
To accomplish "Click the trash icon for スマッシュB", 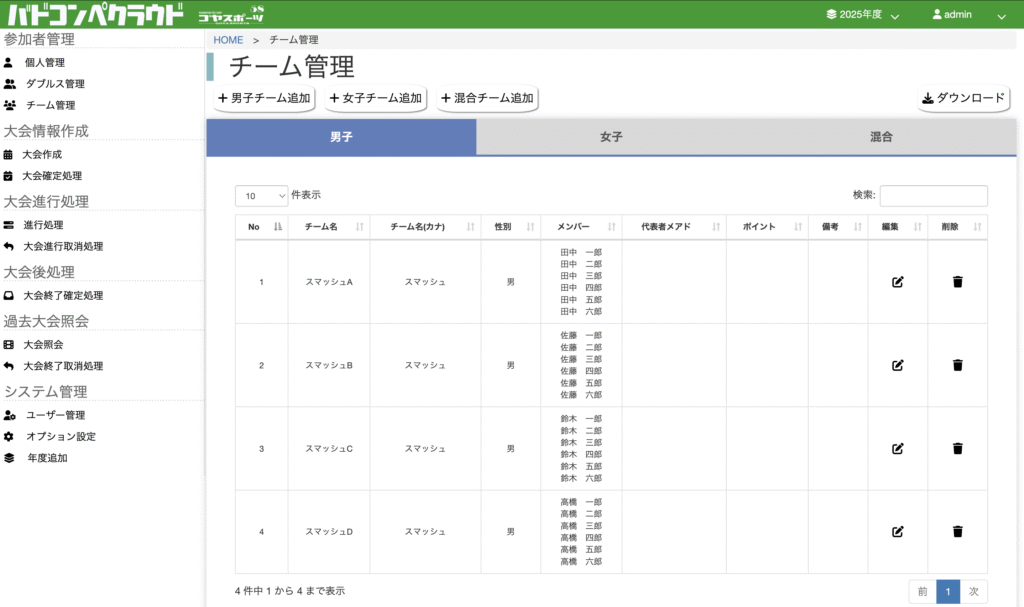I will click(x=957, y=365).
